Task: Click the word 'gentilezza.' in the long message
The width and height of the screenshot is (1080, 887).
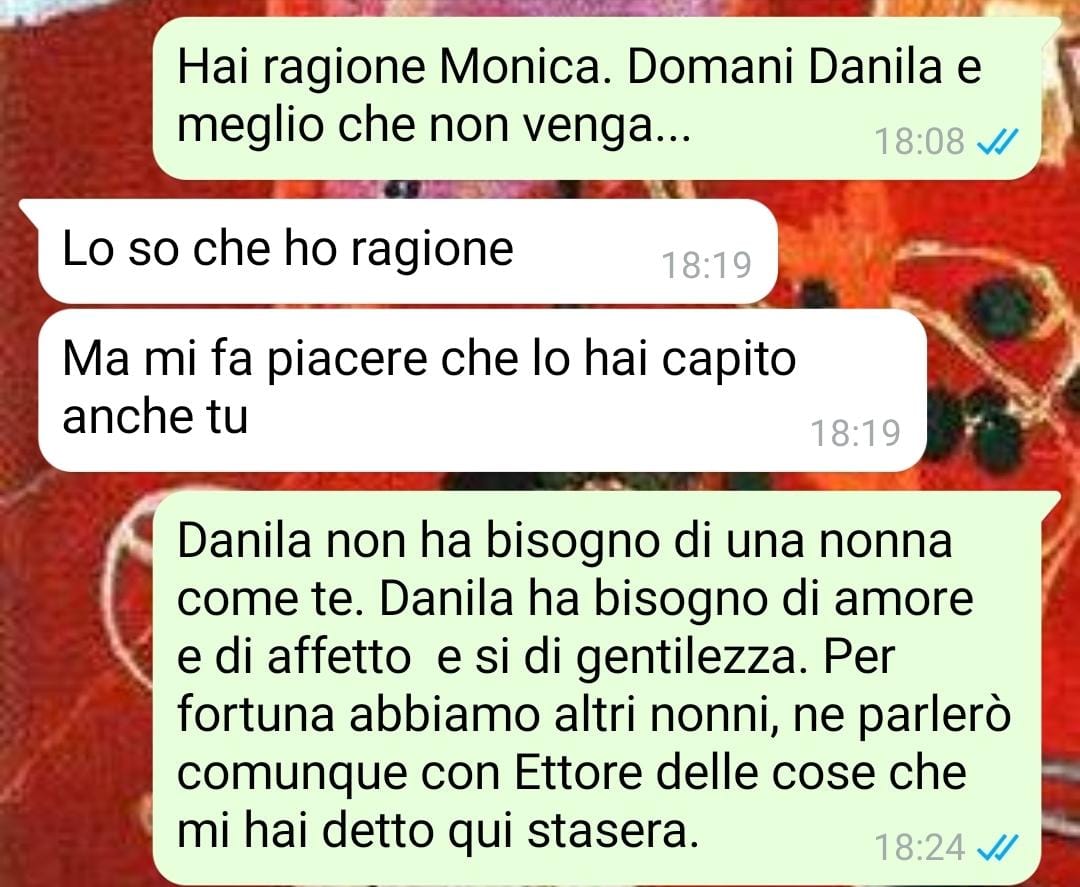Action: click(x=691, y=658)
